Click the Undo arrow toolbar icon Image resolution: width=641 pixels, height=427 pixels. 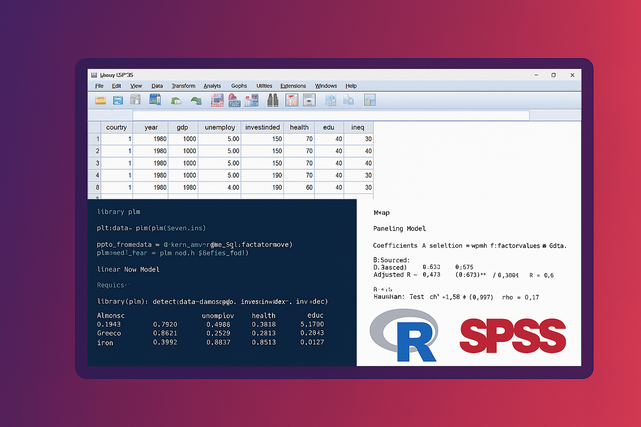[177, 101]
